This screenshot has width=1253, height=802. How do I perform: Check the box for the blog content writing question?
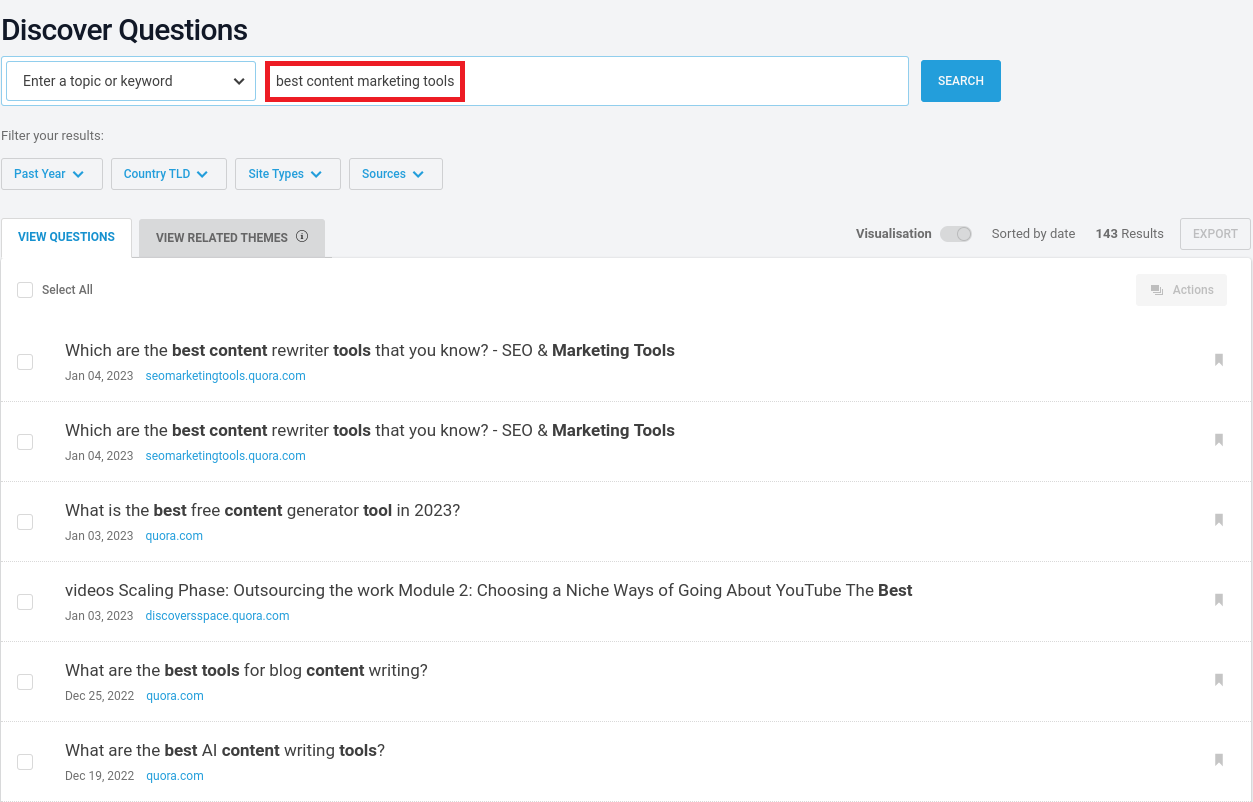pos(25,682)
